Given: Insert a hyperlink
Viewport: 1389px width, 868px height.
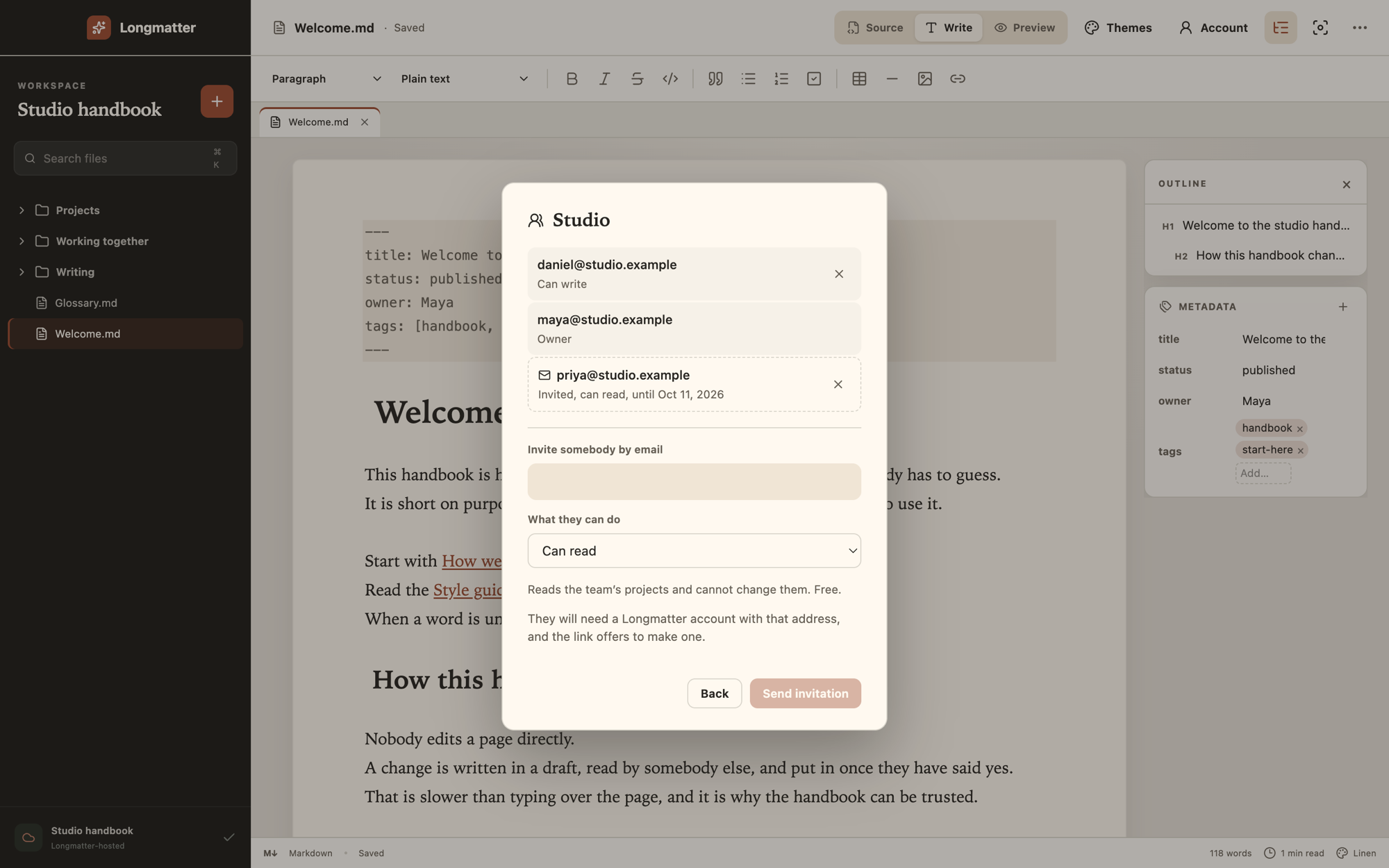Looking at the screenshot, I should 958,78.
